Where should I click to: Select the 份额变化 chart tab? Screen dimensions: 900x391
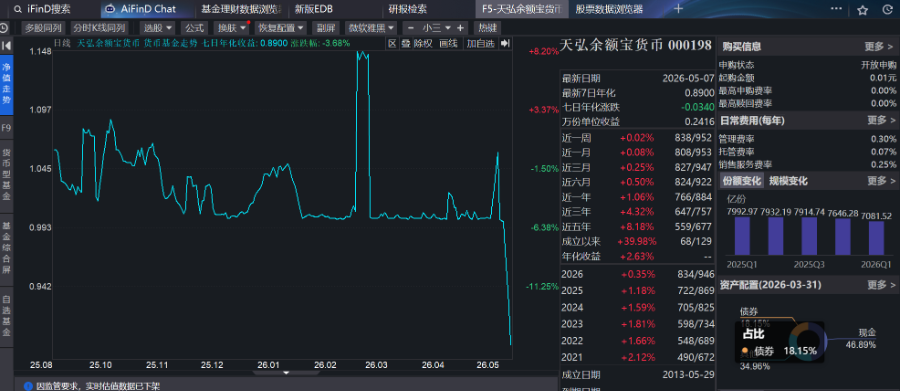click(x=742, y=181)
